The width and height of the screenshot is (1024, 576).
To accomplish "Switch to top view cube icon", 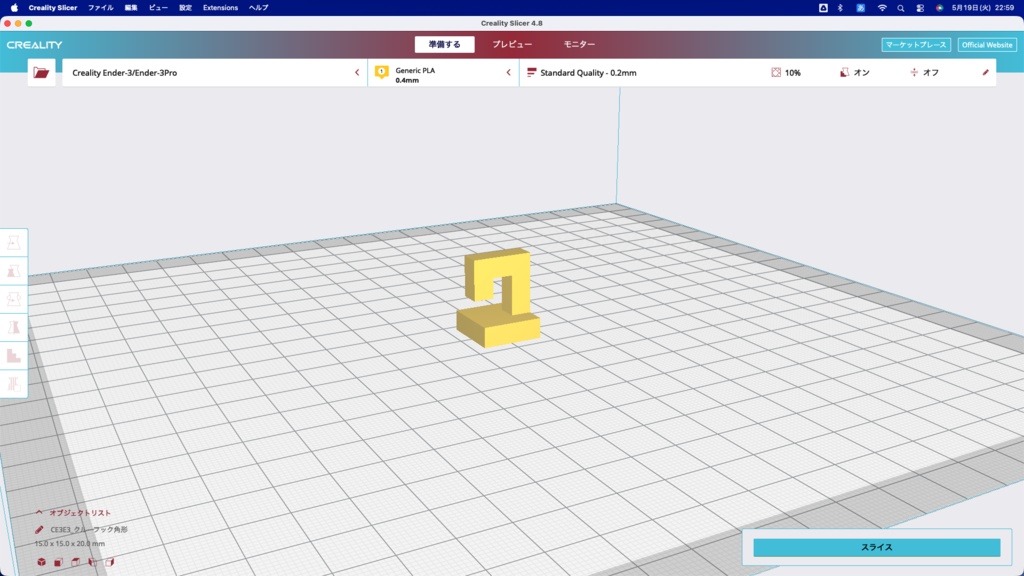I will click(x=75, y=562).
